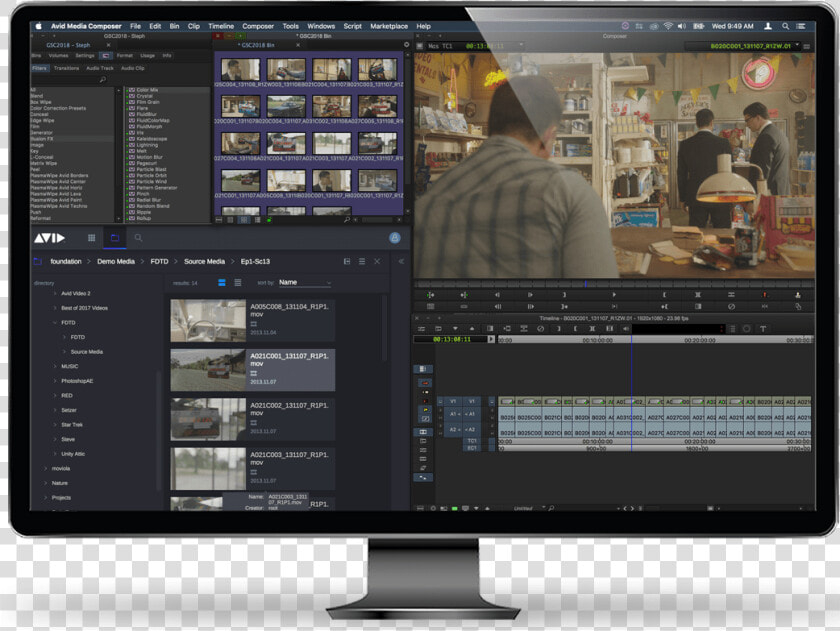The width and height of the screenshot is (840, 631).
Task: Click the timeline timecode ruler at 00:20:00:00
Action: (x=700, y=340)
